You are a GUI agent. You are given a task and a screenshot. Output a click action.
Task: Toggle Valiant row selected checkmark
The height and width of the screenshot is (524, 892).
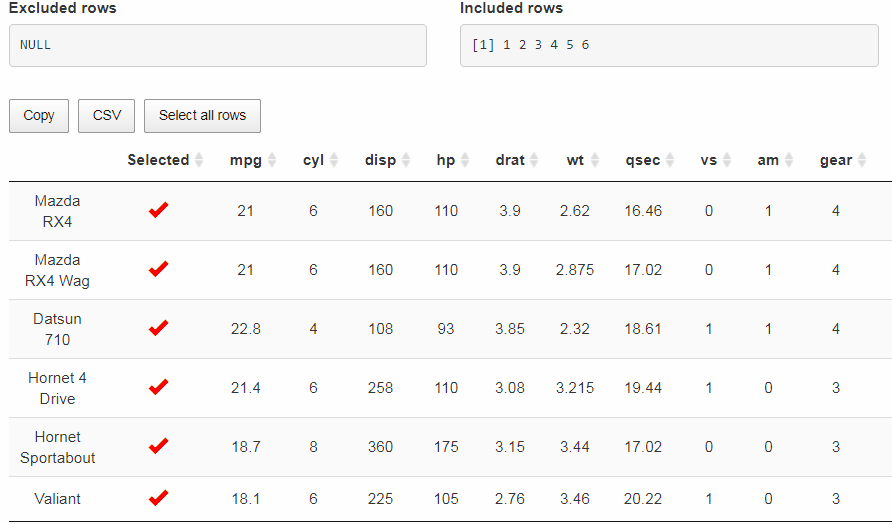click(x=158, y=498)
